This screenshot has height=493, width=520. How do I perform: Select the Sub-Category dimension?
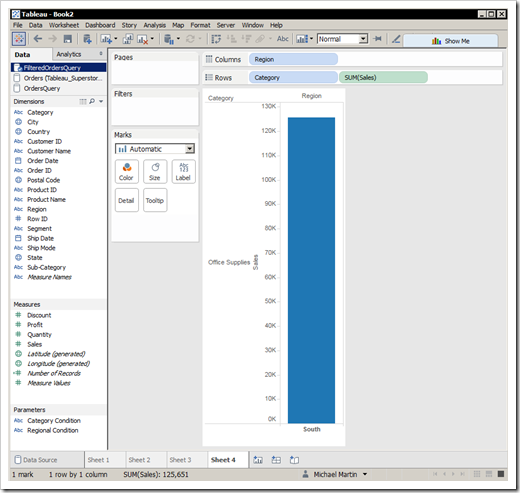[46, 267]
